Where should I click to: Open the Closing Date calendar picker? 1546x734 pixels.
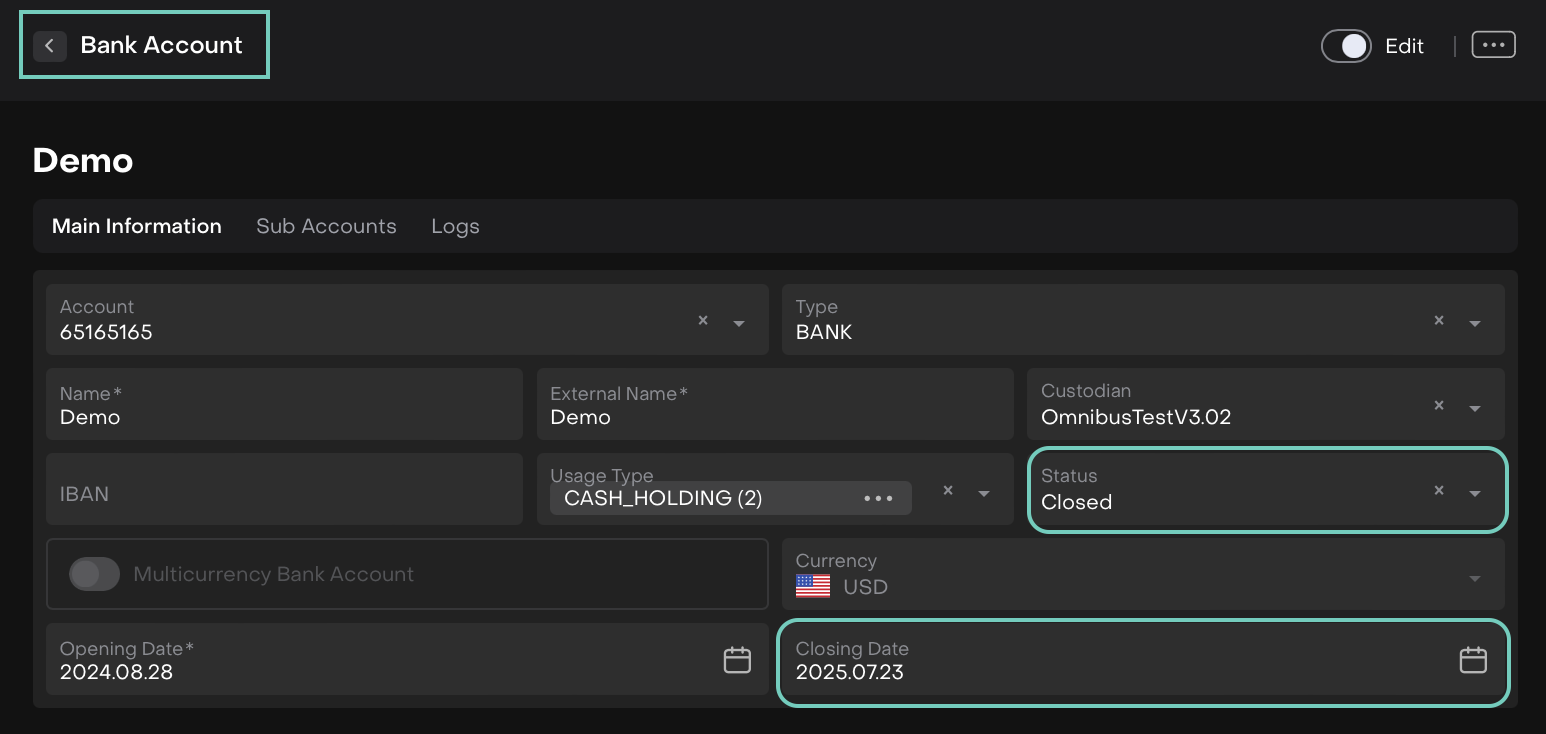click(x=1473, y=660)
